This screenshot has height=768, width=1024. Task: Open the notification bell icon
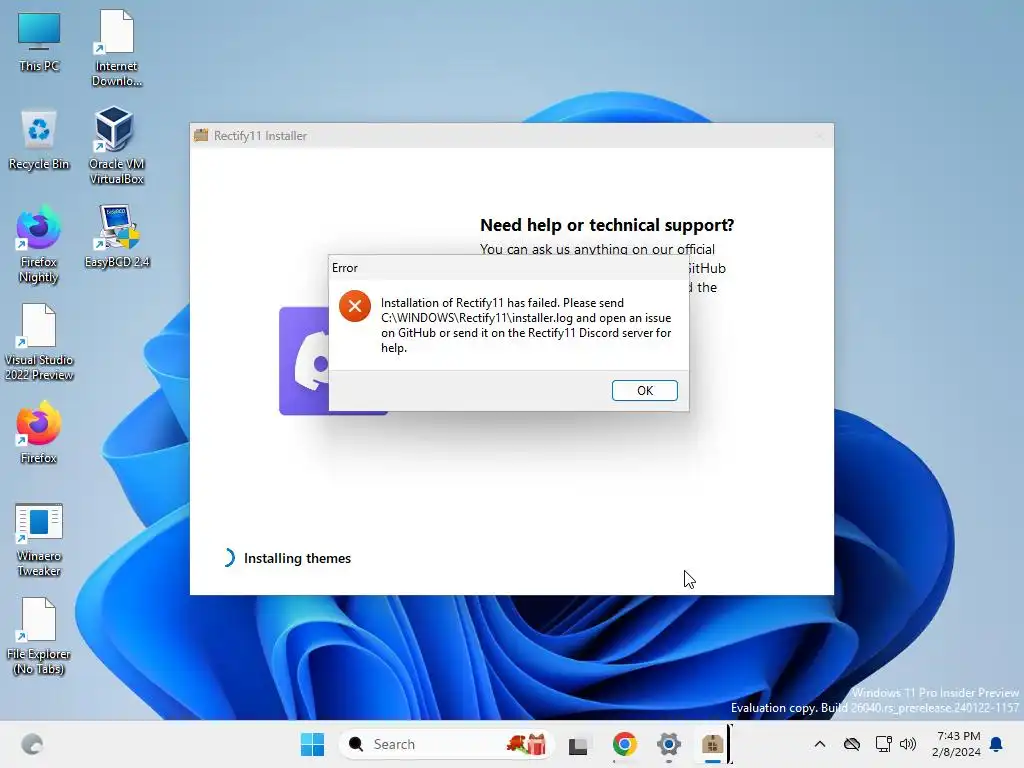(x=997, y=744)
